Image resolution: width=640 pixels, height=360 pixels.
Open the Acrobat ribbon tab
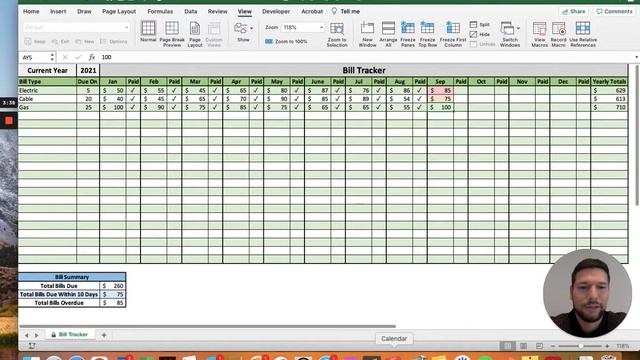pos(312,11)
